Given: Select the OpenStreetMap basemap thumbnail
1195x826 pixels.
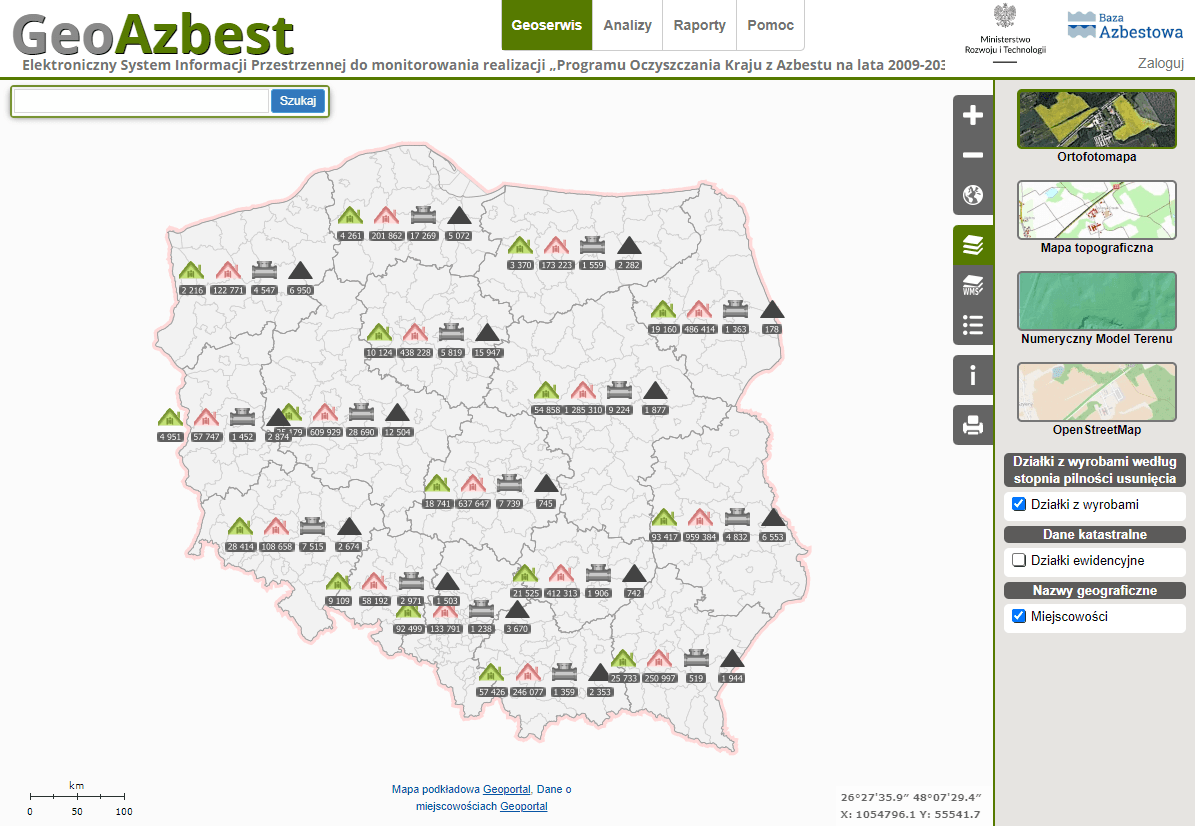Looking at the screenshot, I should point(1096,392).
